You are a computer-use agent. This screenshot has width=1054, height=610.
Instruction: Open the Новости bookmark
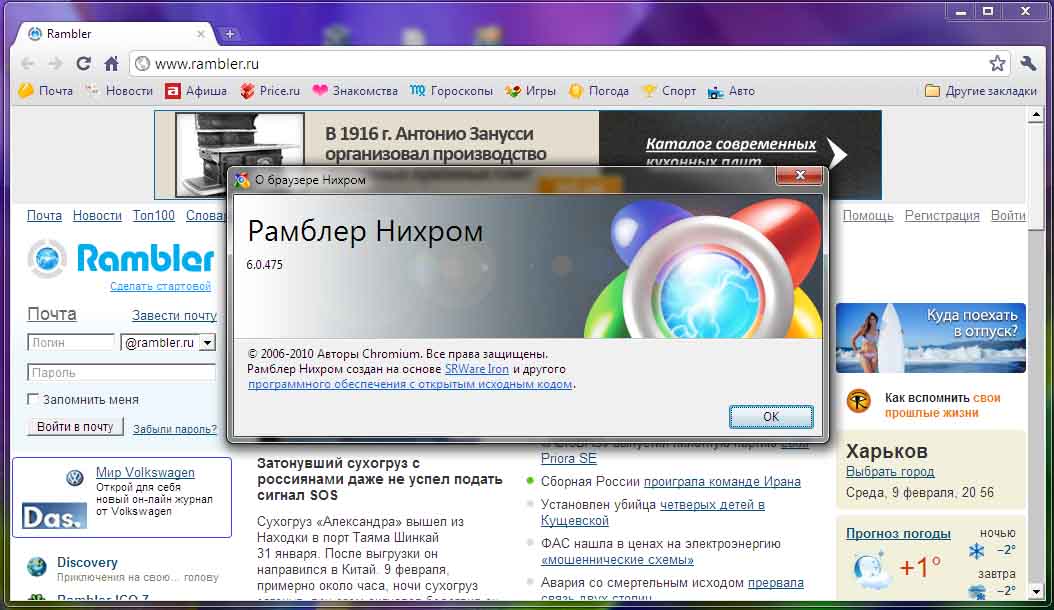click(x=120, y=91)
